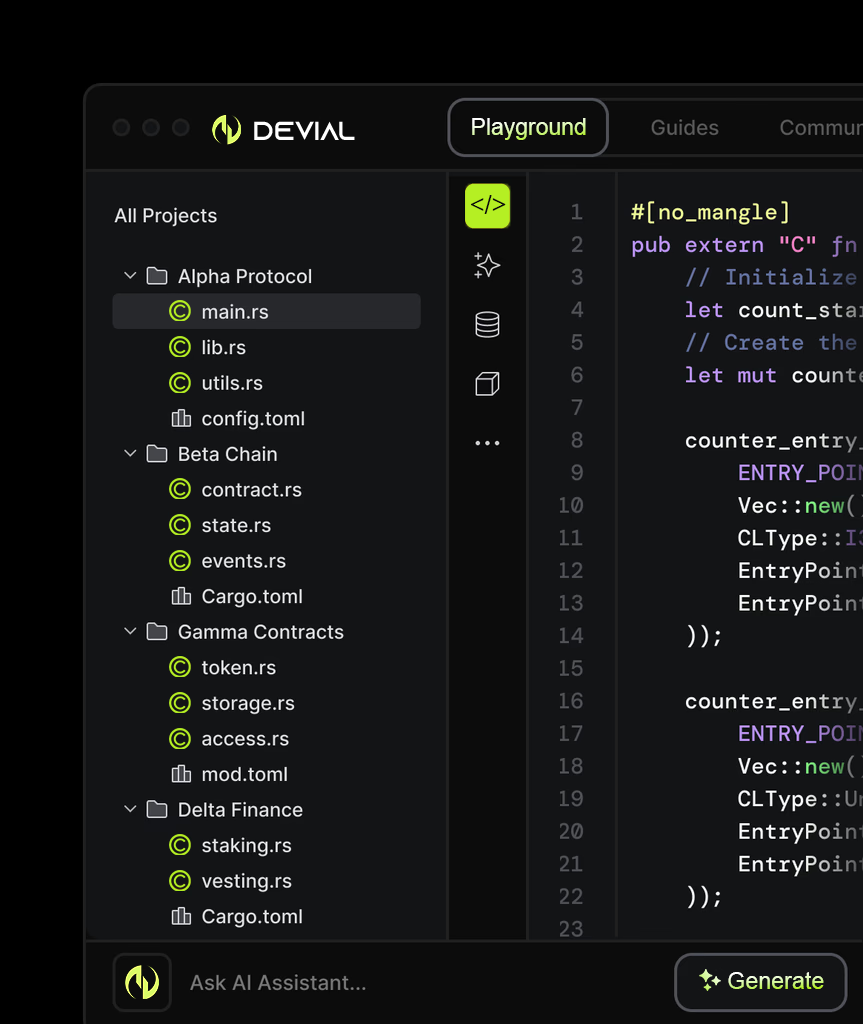Select the code editor icon in the toolbar
The image size is (863, 1024).
click(x=487, y=206)
